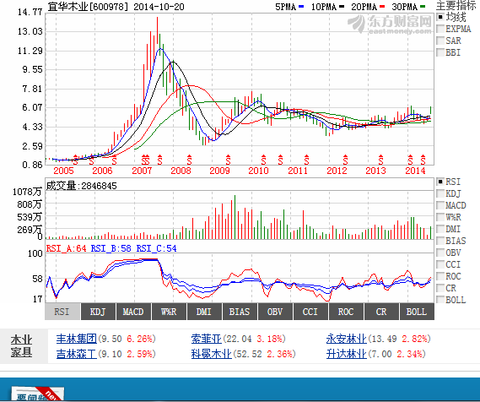480x402 pixels.
Task: Click the 成交量:2846845 volume label
Action: 81,186
